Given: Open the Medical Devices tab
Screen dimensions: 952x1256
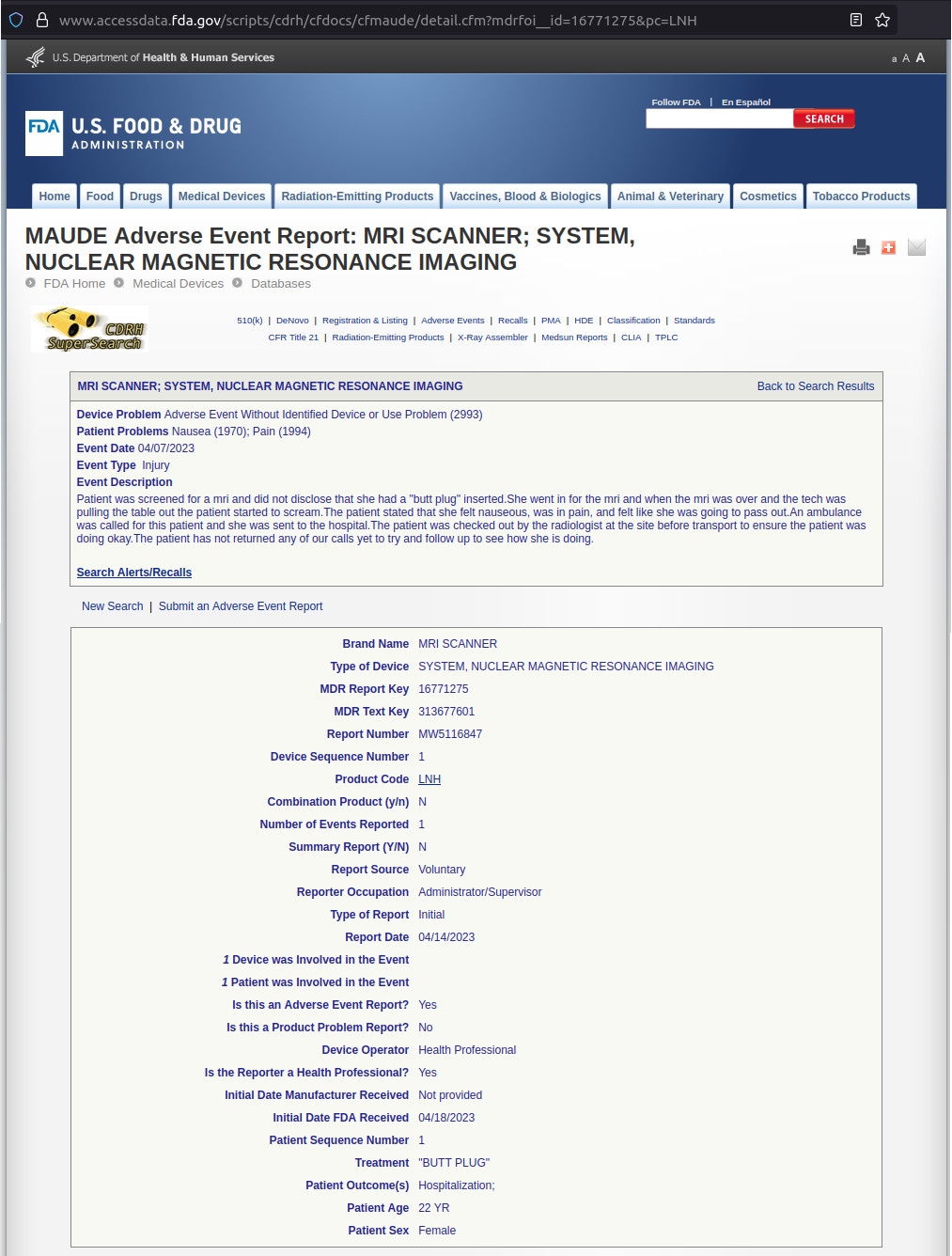Looking at the screenshot, I should pos(222,196).
